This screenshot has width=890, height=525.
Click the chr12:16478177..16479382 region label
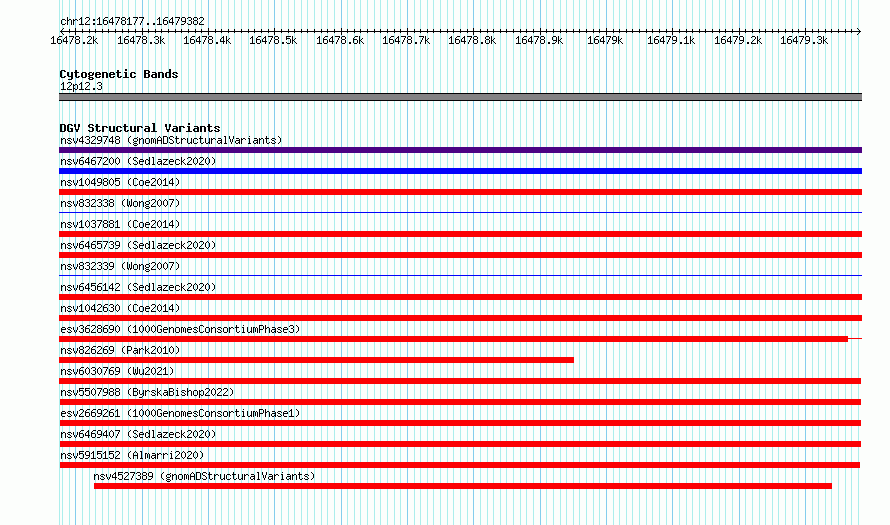(132, 21)
